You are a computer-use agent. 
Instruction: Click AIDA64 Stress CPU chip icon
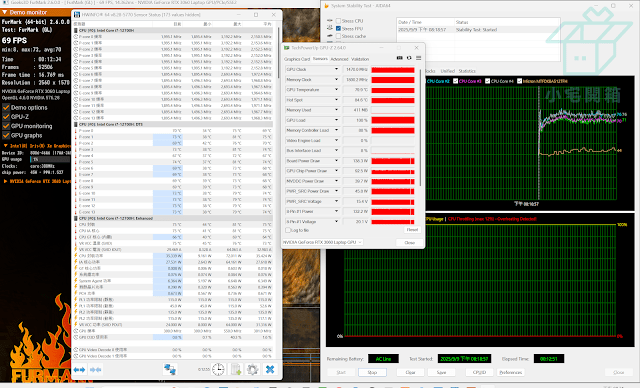(x=330, y=20)
